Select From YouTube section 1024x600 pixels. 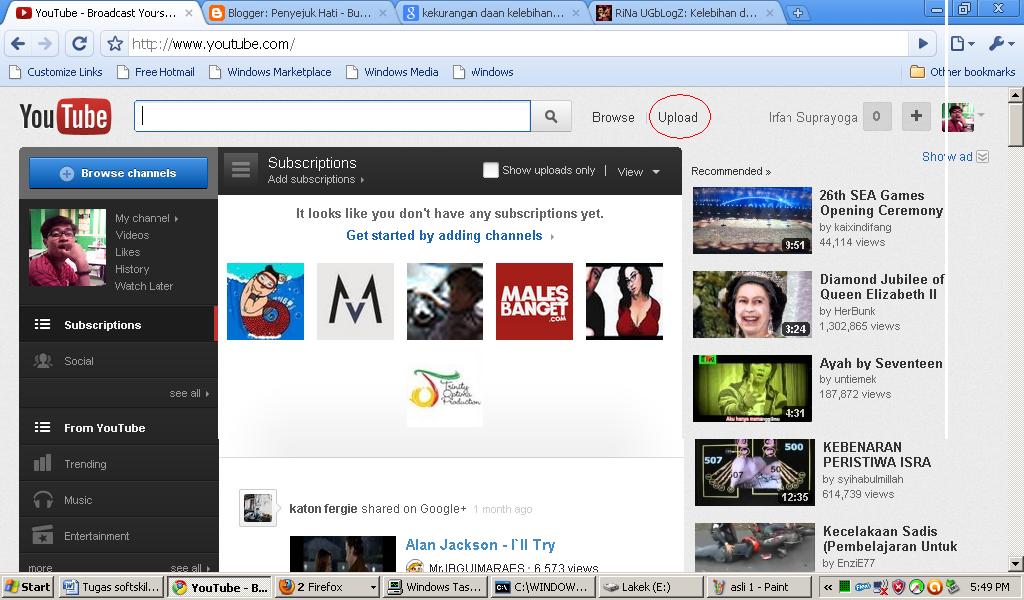coord(104,428)
